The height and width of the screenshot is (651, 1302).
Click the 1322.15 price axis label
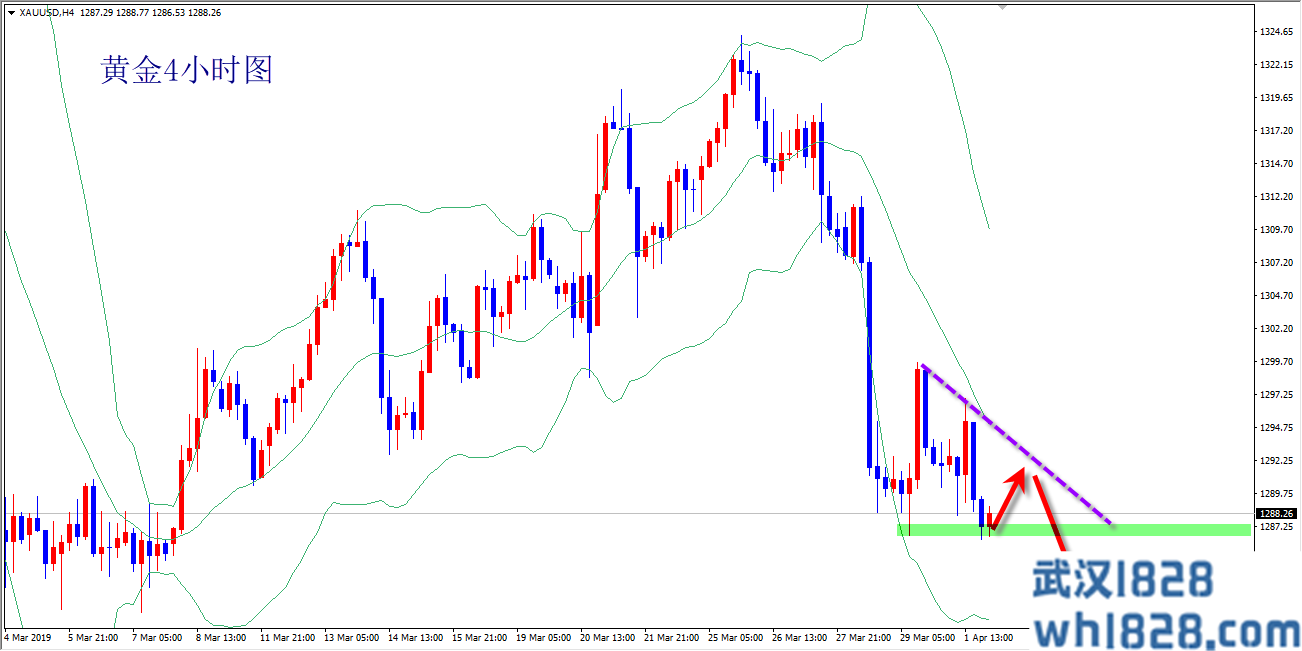point(1276,65)
